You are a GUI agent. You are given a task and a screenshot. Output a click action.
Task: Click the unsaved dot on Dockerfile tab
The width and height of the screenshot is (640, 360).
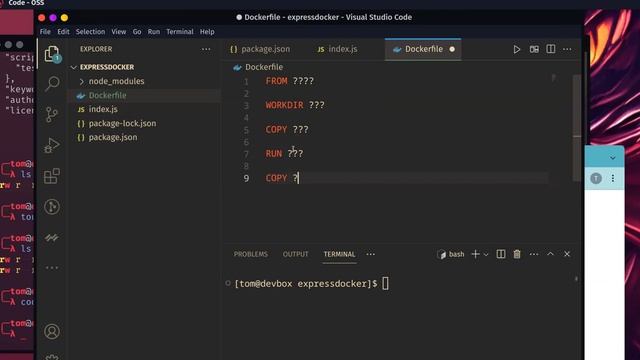(452, 49)
